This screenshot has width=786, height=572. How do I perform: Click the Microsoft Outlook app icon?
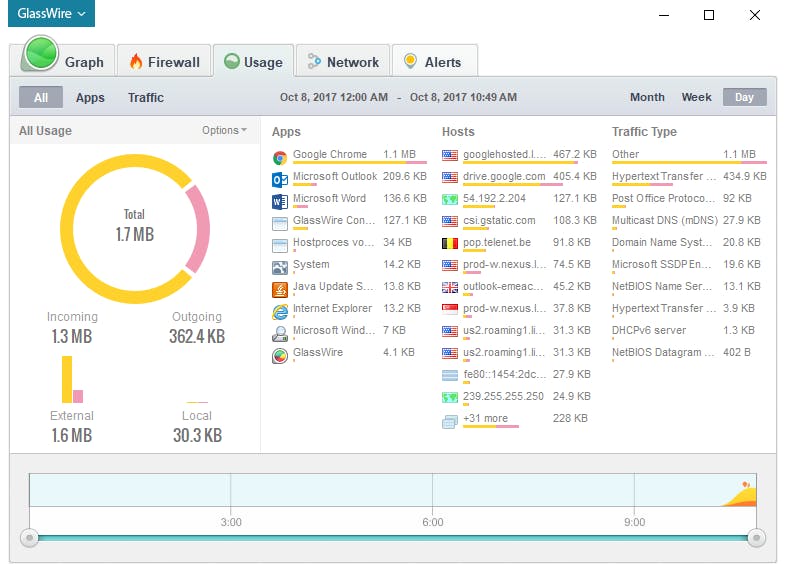click(280, 179)
